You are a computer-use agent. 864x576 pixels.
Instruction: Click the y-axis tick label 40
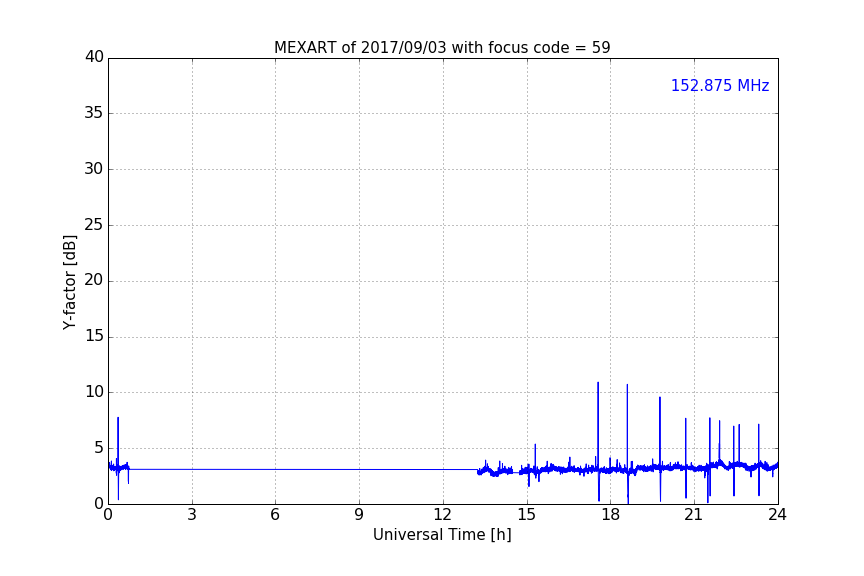94,57
